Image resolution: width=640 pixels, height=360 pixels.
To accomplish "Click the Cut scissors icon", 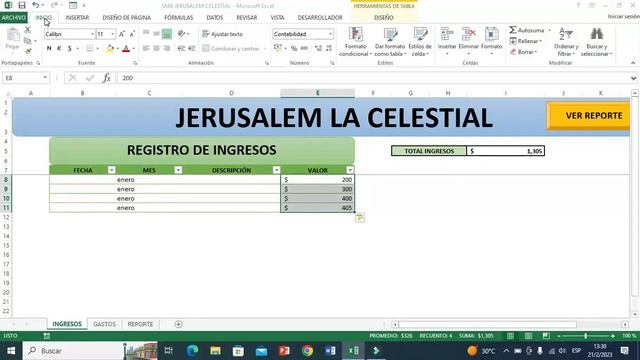I will pyautogui.click(x=27, y=30).
